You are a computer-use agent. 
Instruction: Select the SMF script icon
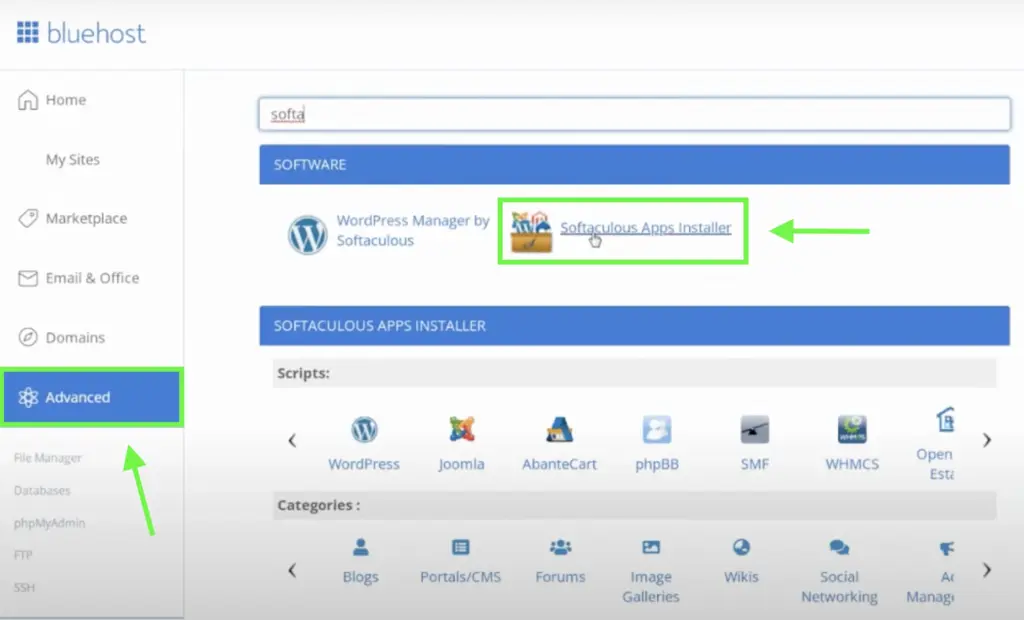[x=755, y=429]
